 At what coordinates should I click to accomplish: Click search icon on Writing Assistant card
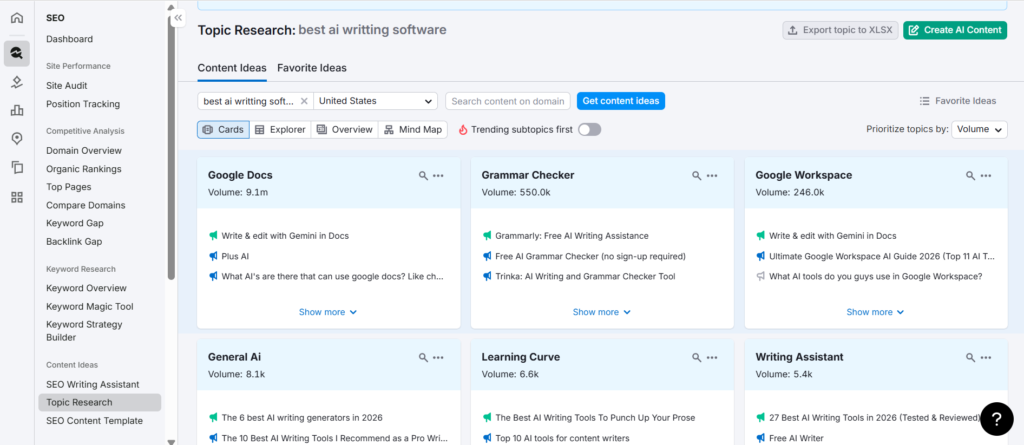tap(970, 357)
